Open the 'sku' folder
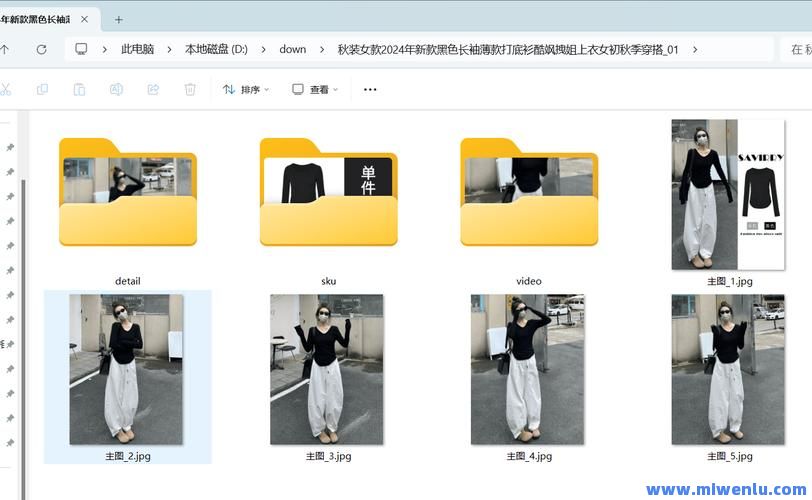This screenshot has height=500, width=812. pos(328,195)
